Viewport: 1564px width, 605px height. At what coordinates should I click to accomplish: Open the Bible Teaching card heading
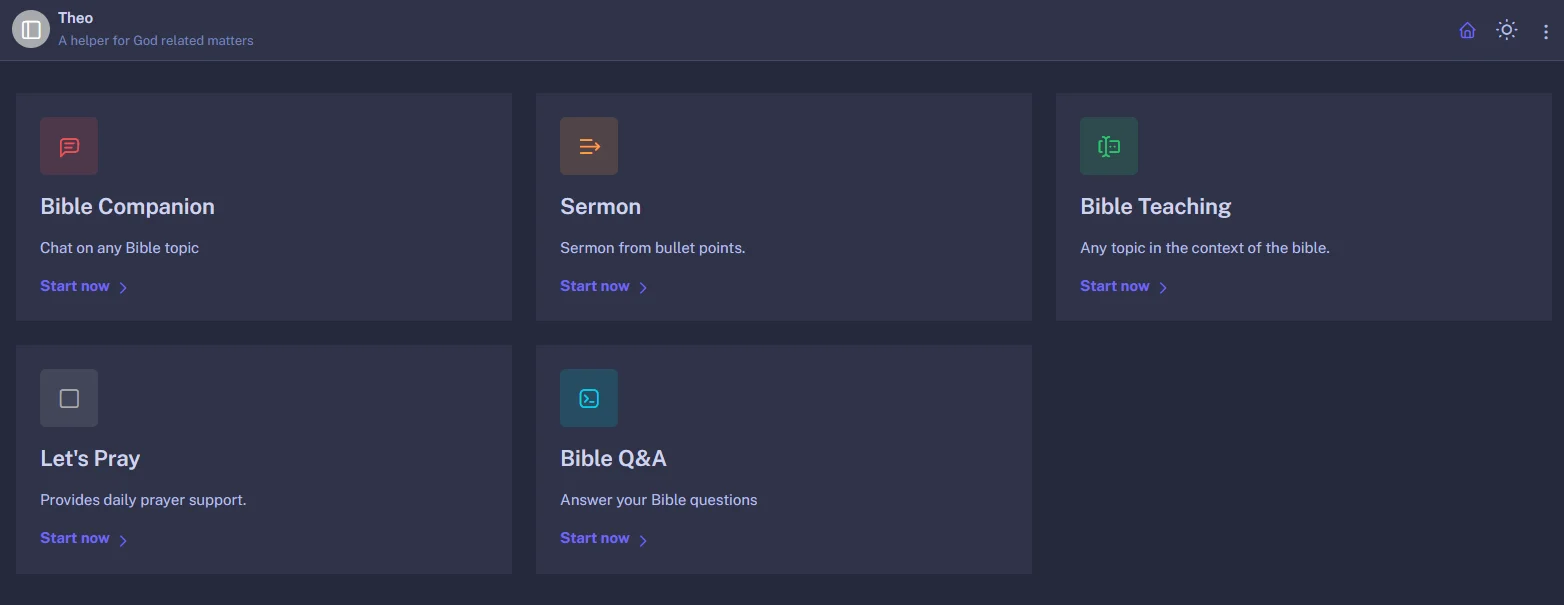pos(1155,207)
